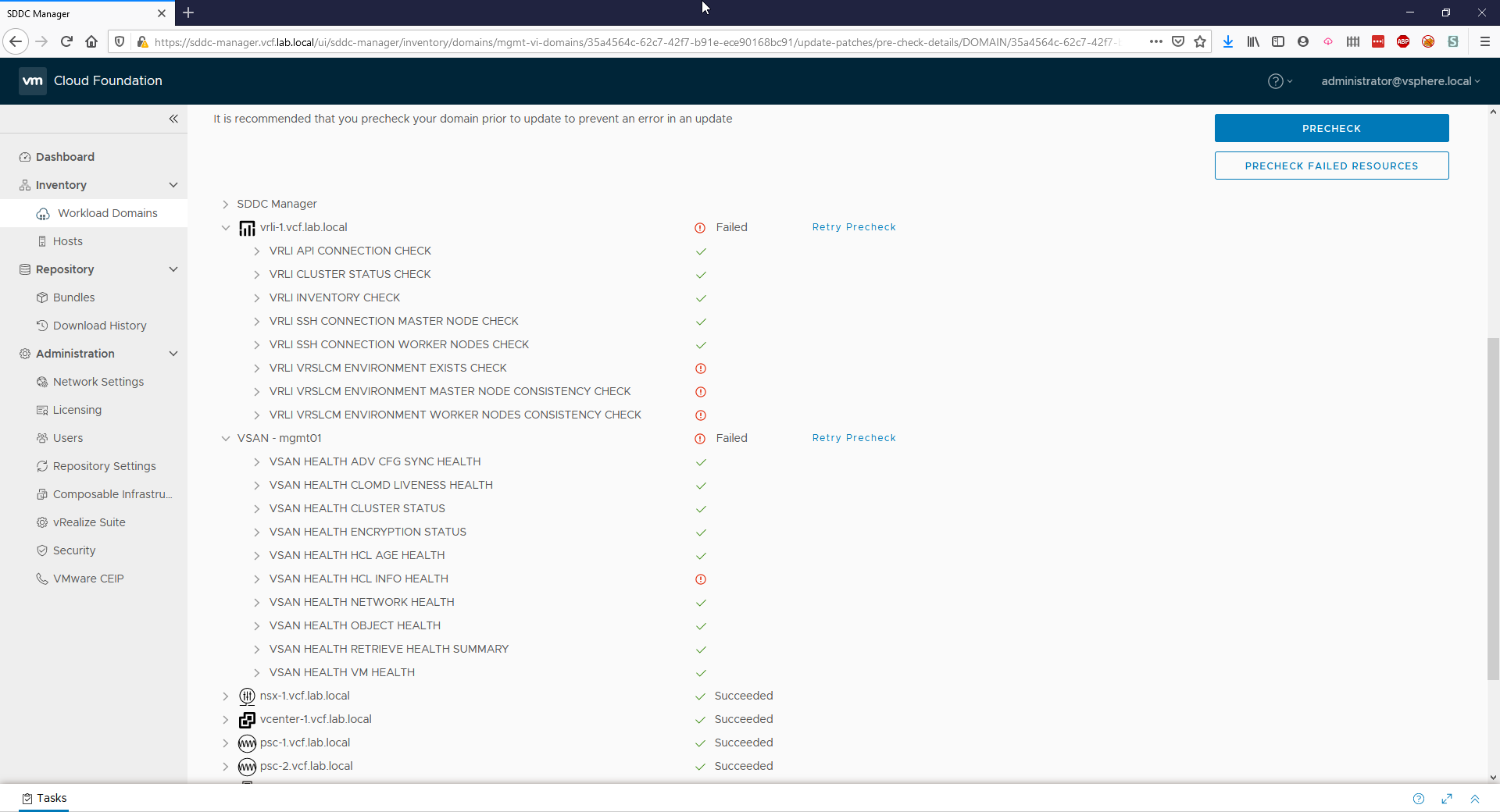Close the SDDC Manager tab
The height and width of the screenshot is (812, 1500).
[x=161, y=13]
